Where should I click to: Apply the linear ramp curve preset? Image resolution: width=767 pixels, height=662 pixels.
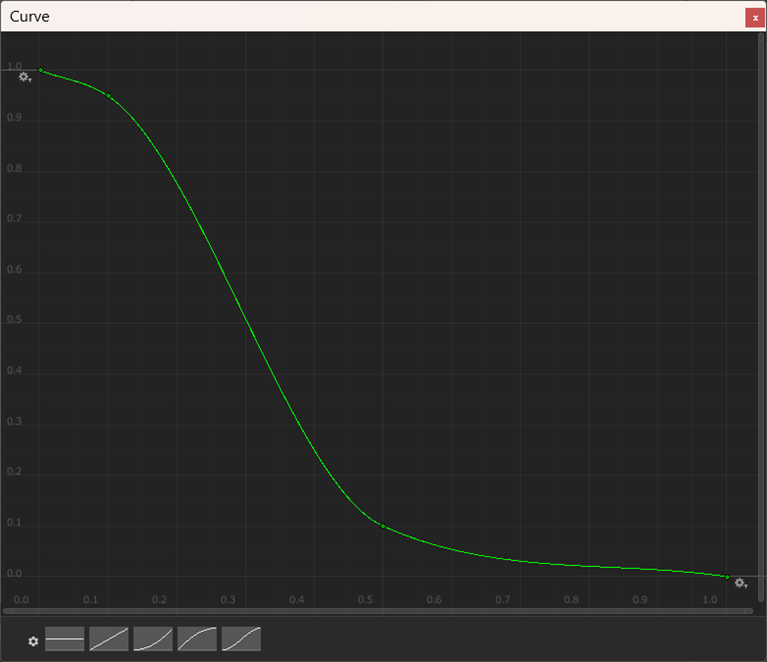tap(108, 639)
